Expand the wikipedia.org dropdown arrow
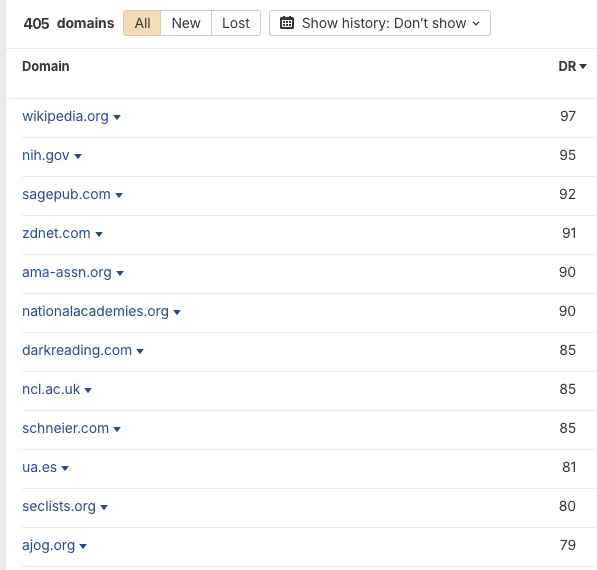This screenshot has width=597, height=570. (x=117, y=117)
